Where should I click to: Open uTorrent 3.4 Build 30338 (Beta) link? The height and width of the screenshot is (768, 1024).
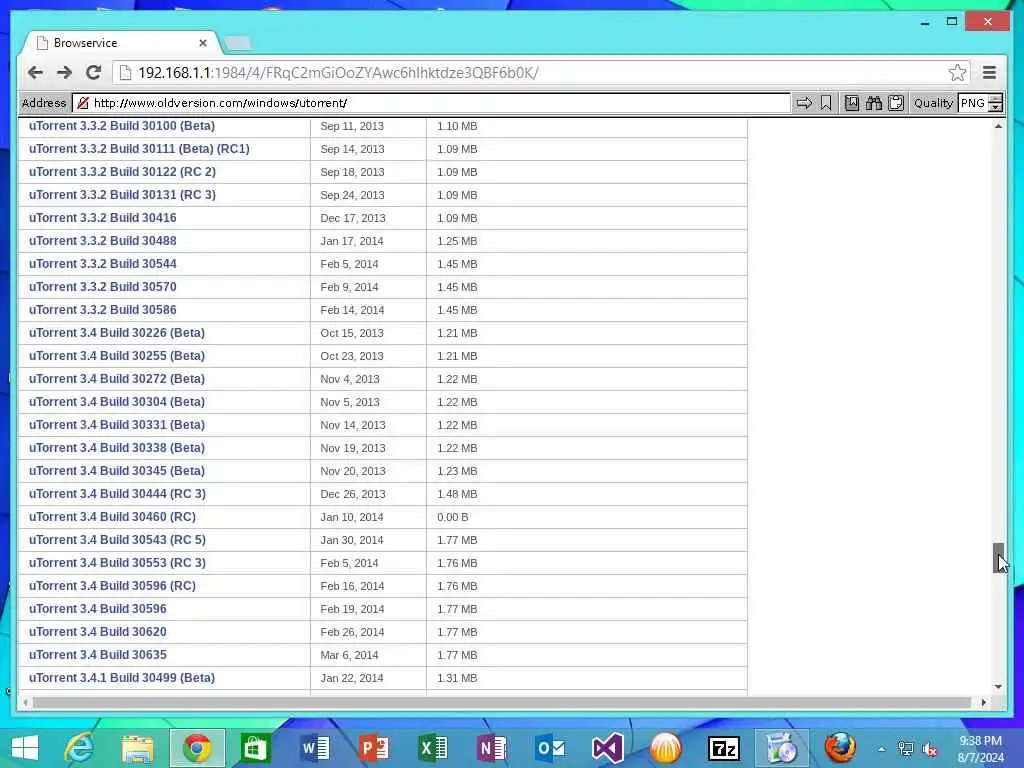(x=117, y=447)
